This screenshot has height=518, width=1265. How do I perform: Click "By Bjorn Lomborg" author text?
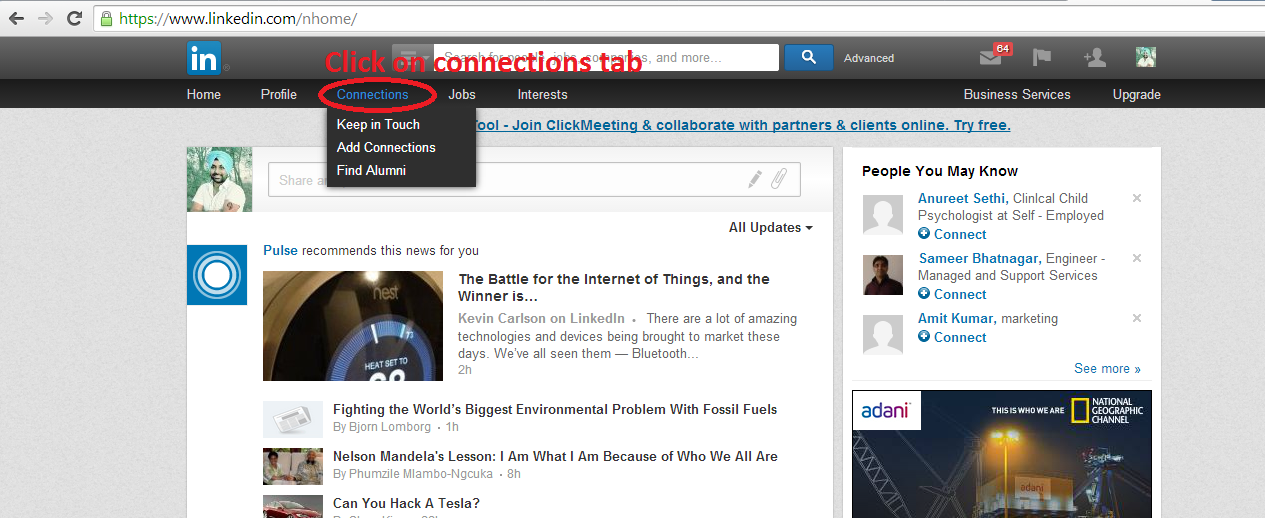click(382, 427)
